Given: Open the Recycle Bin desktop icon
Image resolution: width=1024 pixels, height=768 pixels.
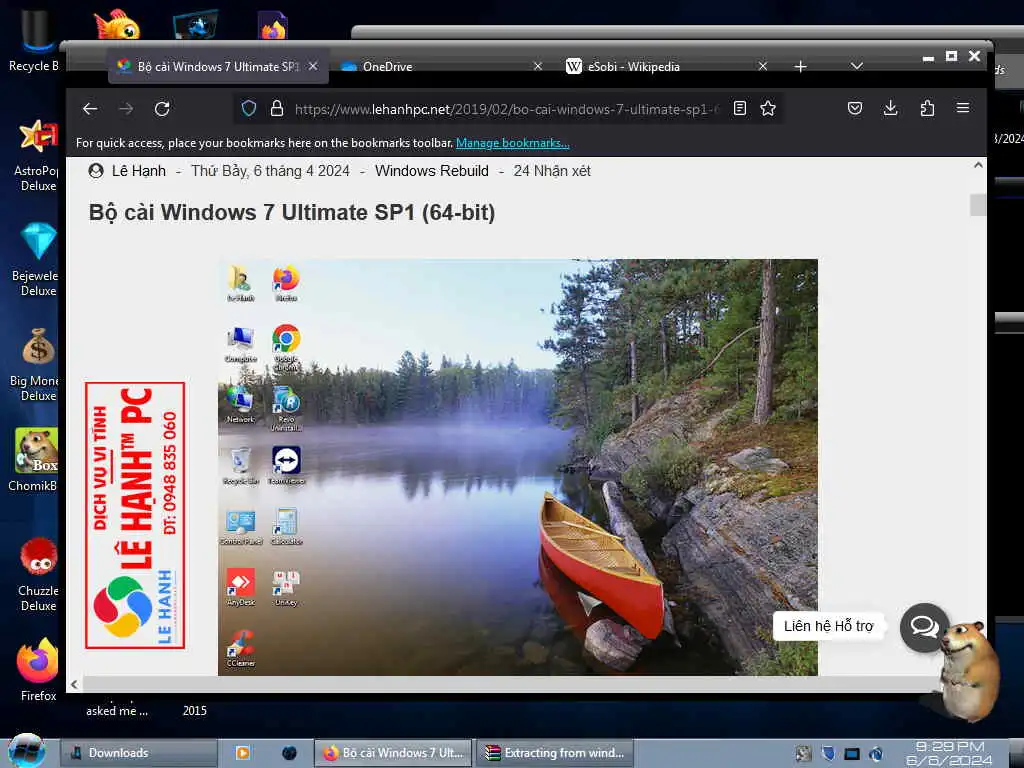Looking at the screenshot, I should coord(34,39).
